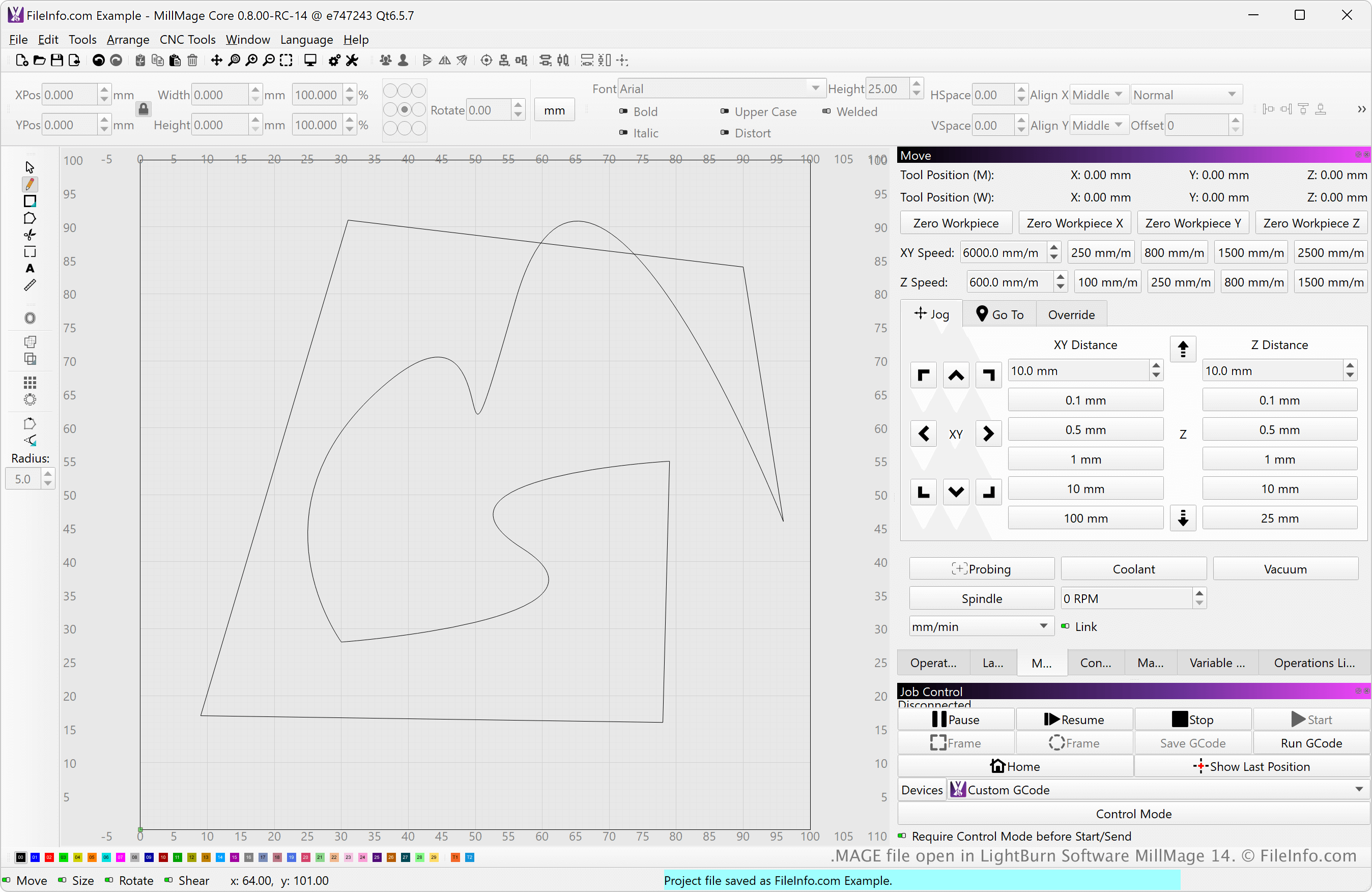Click the grid array tool icon
Screen dimensions: 1372x892
tap(30, 383)
